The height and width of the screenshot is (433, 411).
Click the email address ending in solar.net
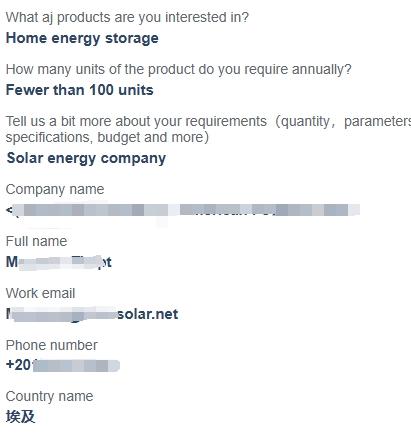pyautogui.click(x=92, y=314)
